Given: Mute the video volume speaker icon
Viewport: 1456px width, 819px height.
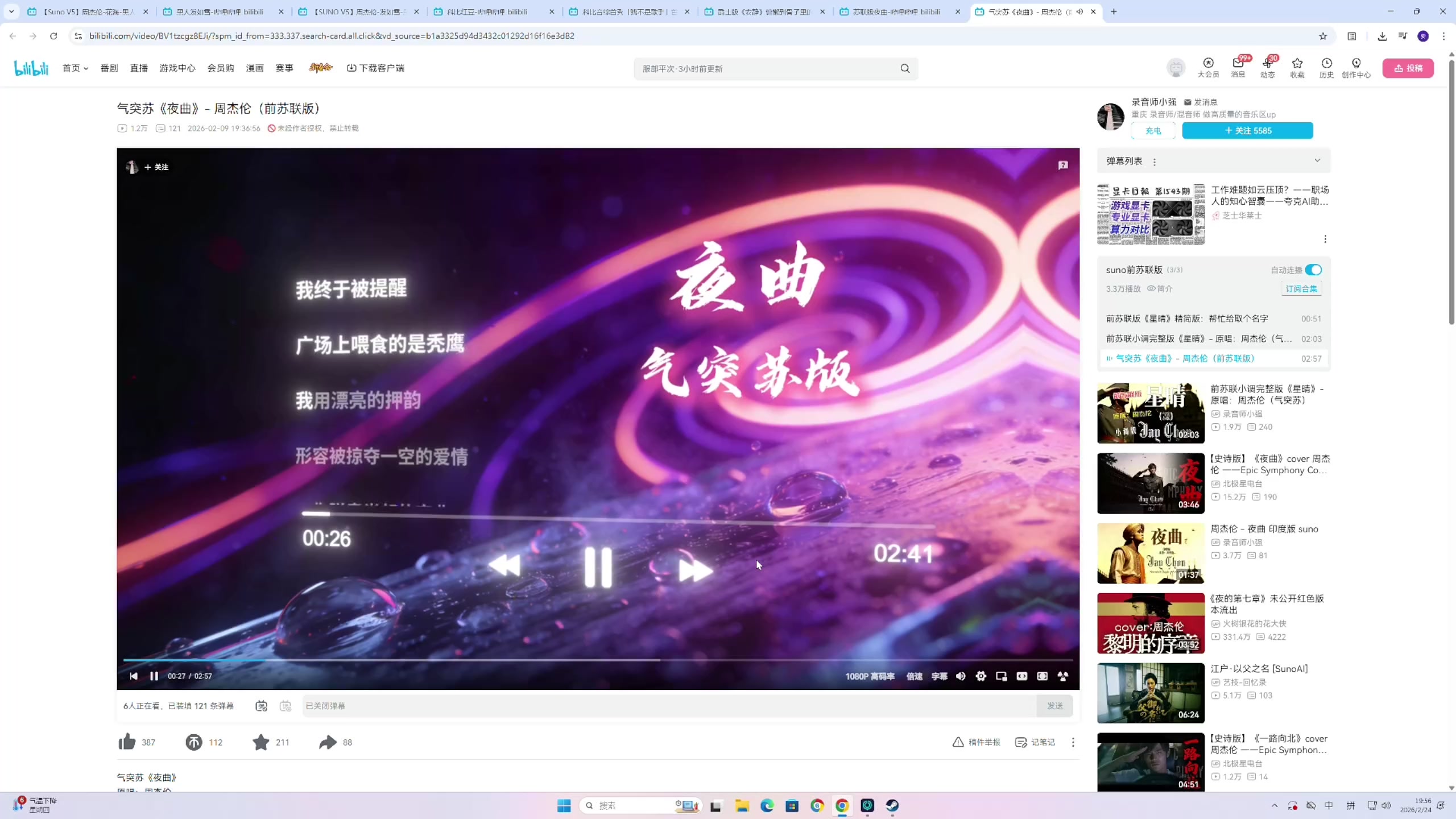Looking at the screenshot, I should point(961,676).
